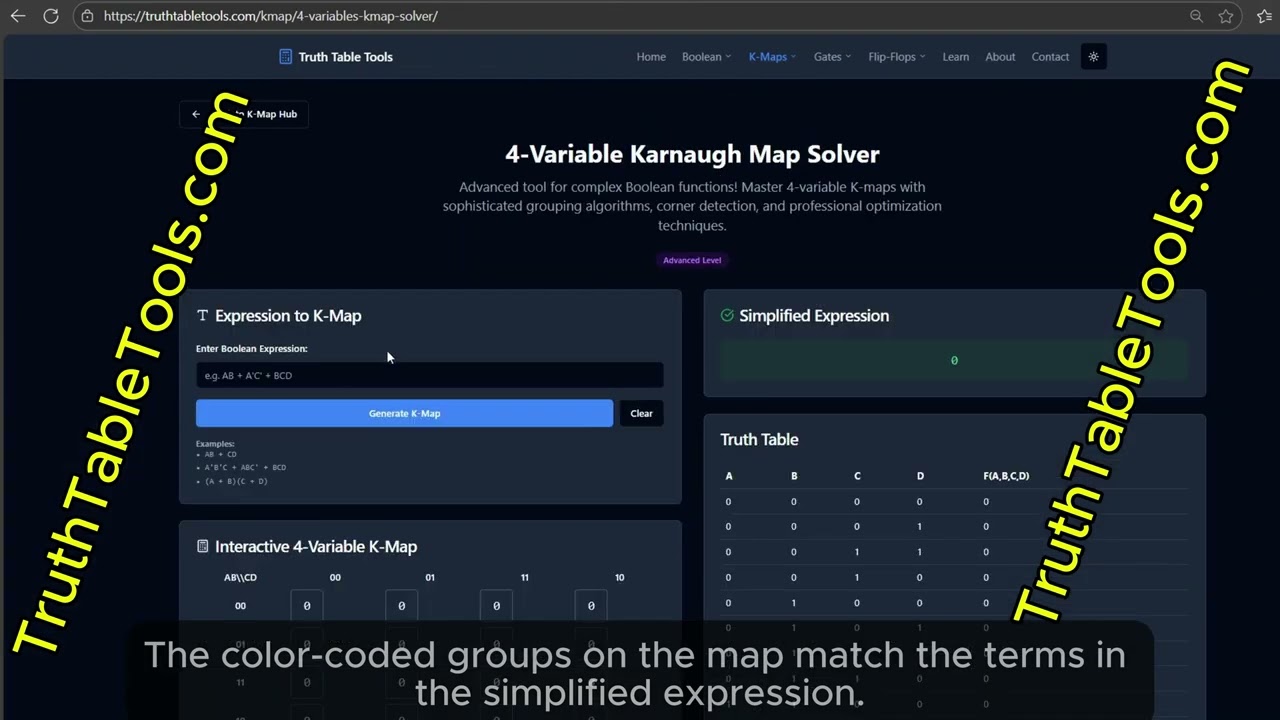
Task: Toggle light/dark theme sun button
Action: click(1093, 57)
